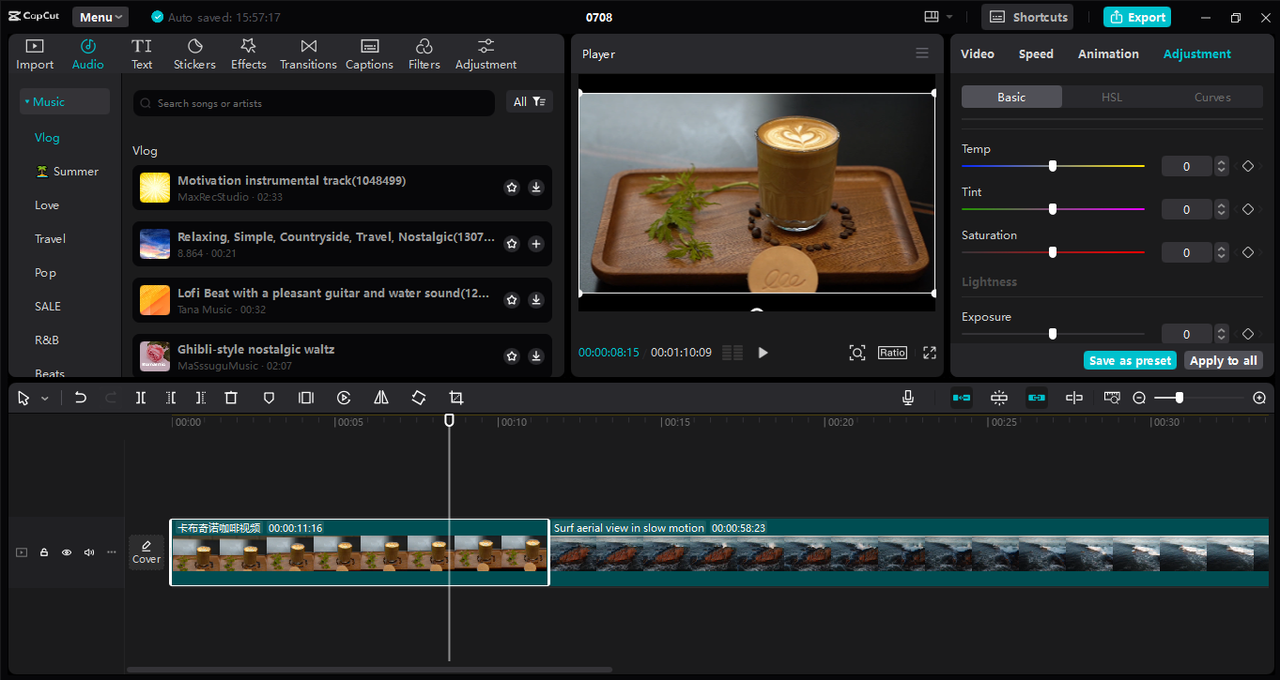This screenshot has height=680, width=1280.
Task: Switch to the Curves sub-tab
Action: tap(1212, 97)
